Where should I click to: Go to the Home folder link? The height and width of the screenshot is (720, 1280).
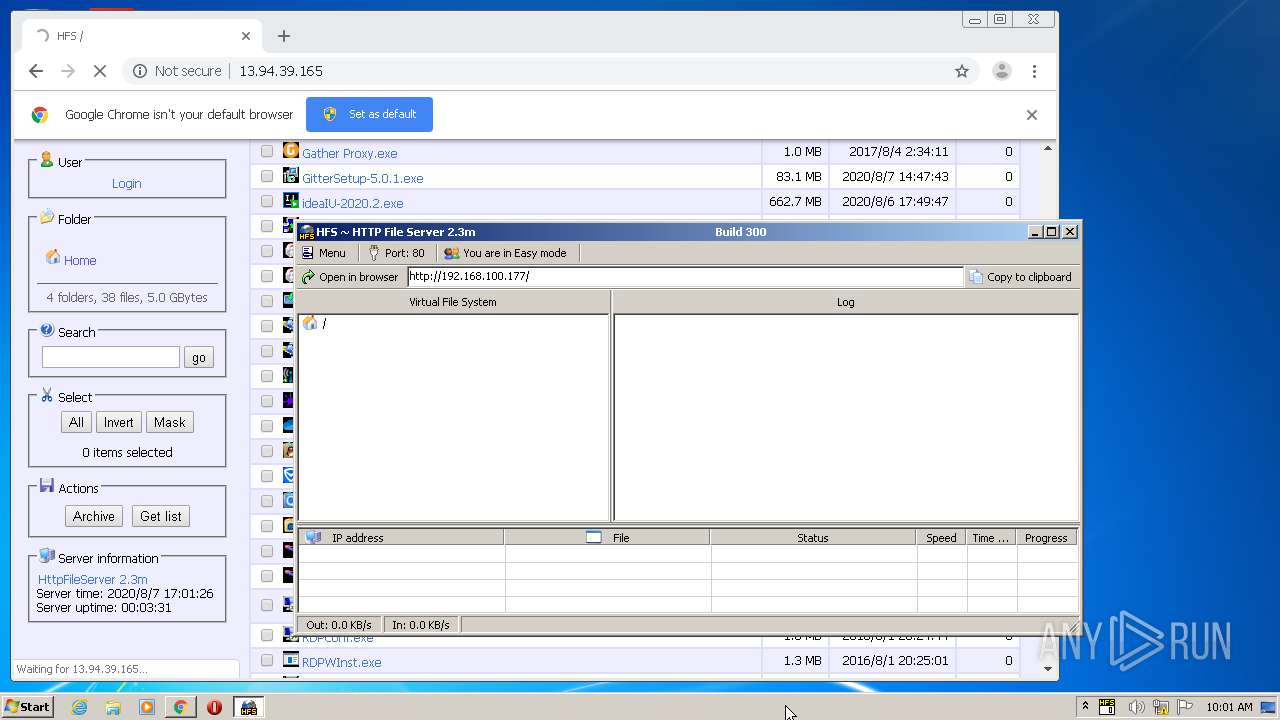80,260
